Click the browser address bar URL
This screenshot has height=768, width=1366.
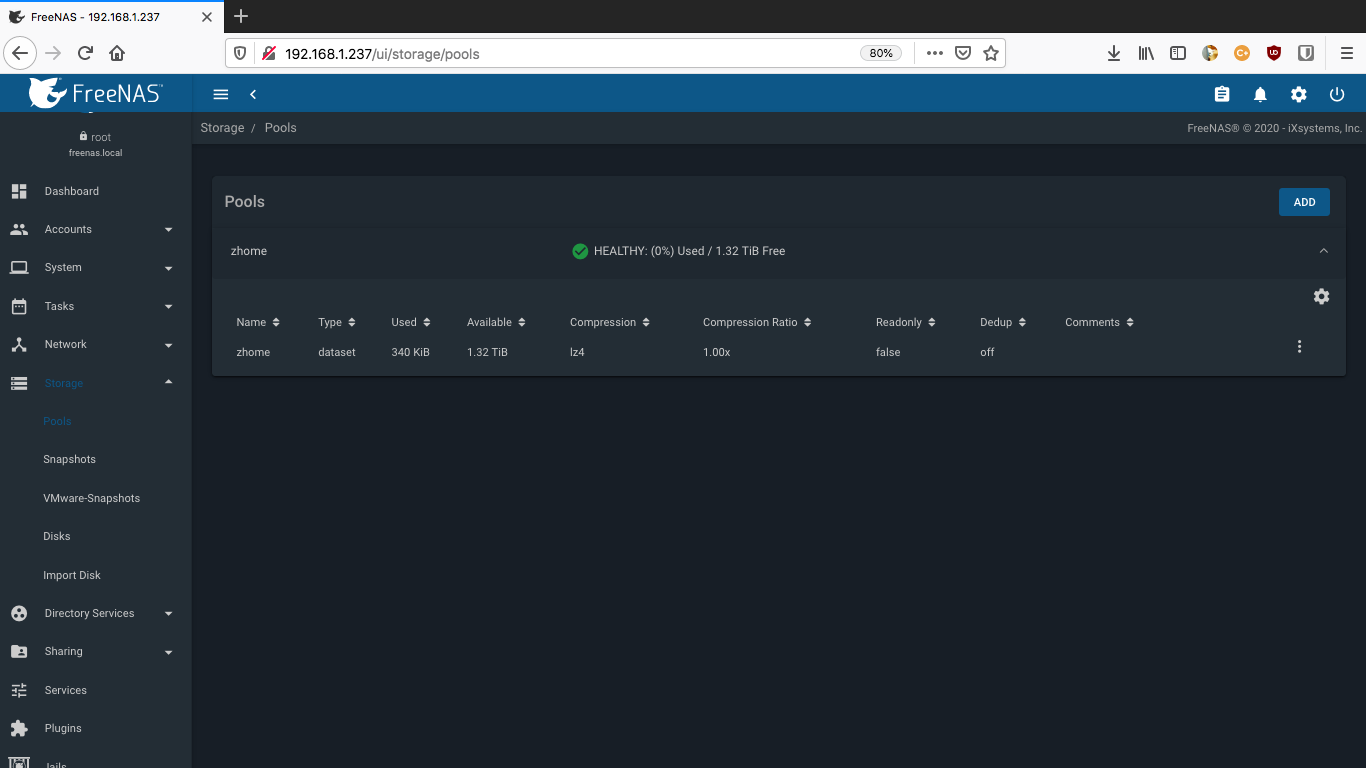(x=382, y=53)
